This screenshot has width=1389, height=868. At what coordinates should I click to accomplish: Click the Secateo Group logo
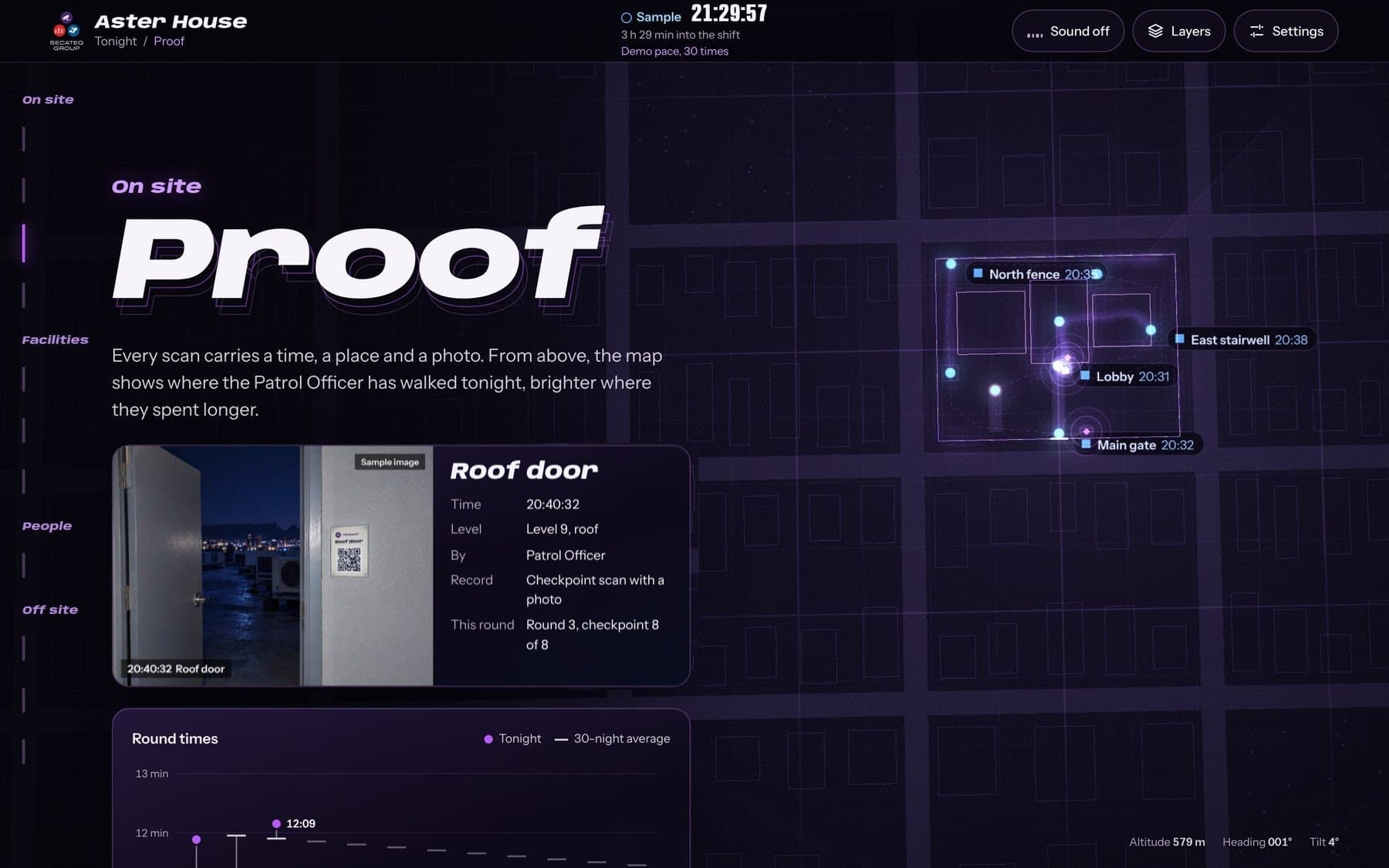[66, 31]
